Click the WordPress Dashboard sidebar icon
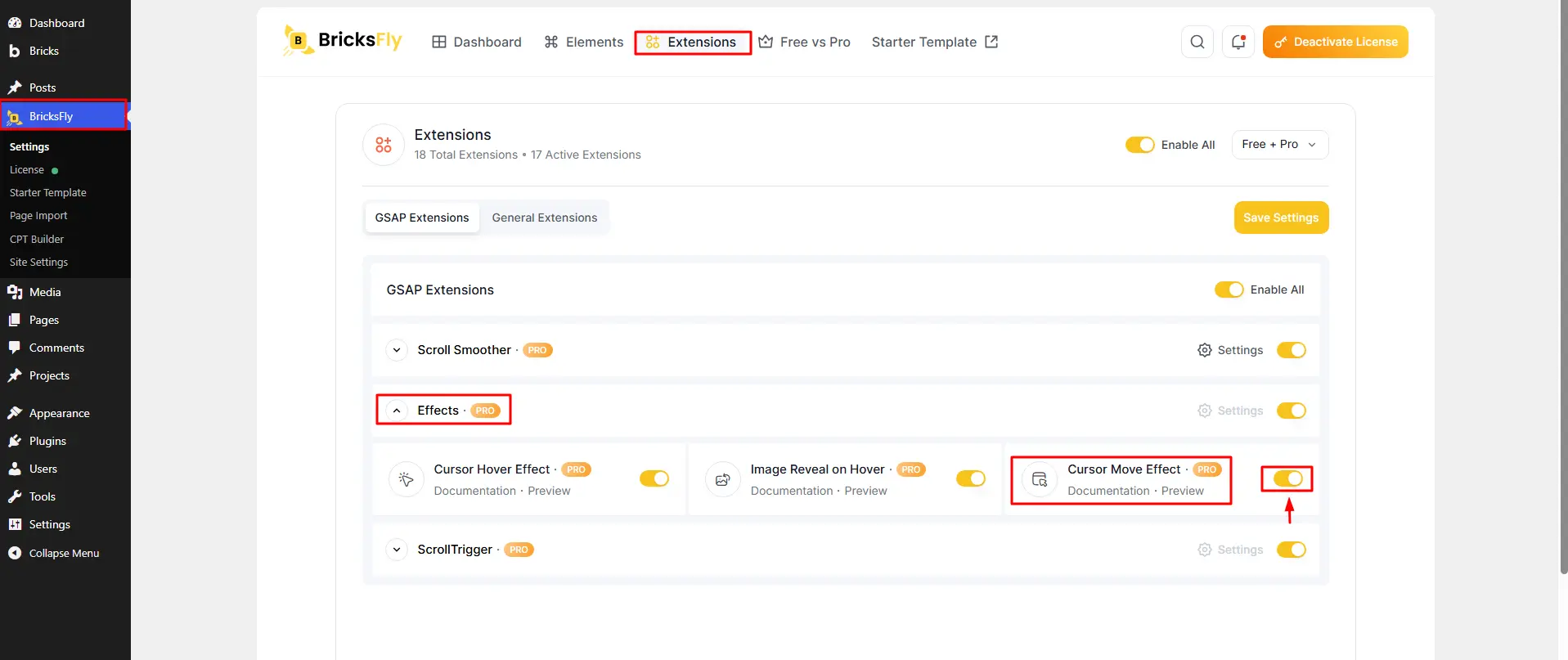The width and height of the screenshot is (1568, 660). click(15, 23)
